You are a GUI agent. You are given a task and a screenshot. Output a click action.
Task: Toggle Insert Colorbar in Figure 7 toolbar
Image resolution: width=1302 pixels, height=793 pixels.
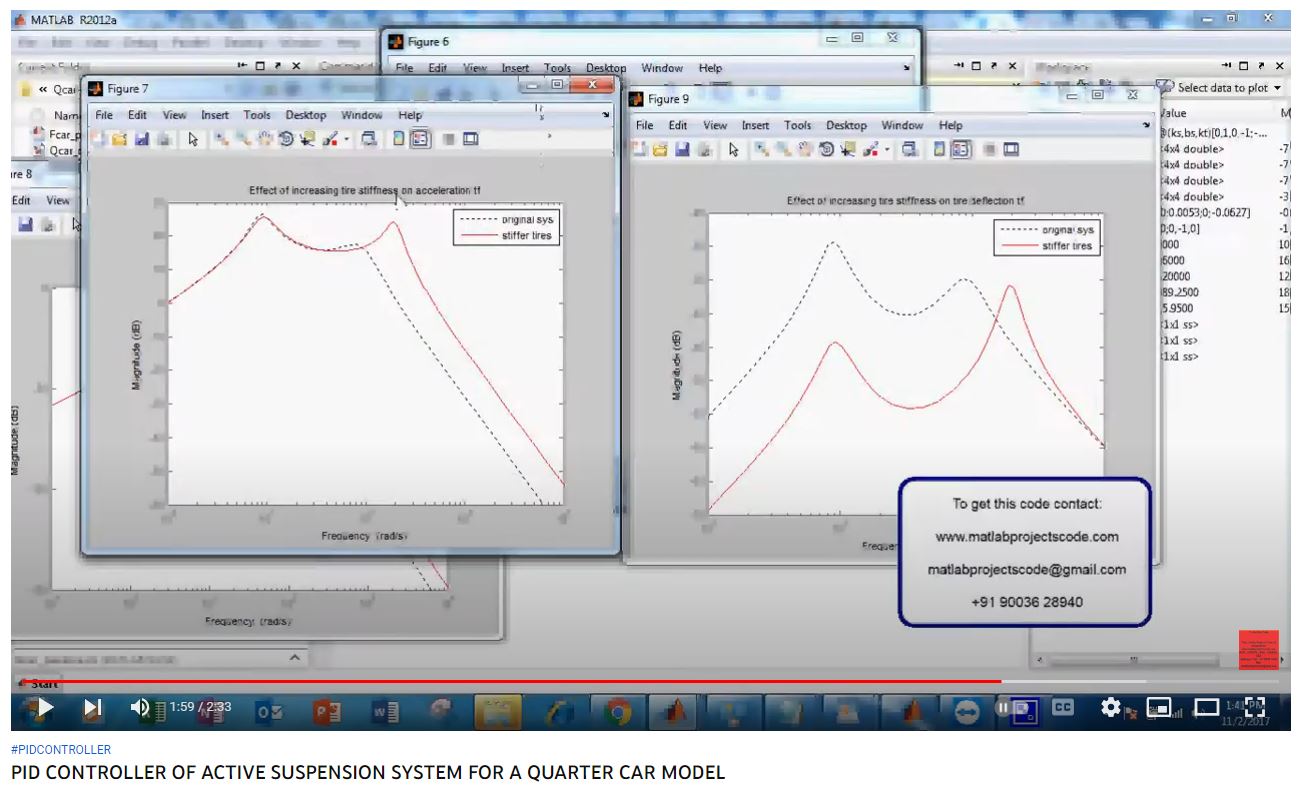(x=399, y=140)
